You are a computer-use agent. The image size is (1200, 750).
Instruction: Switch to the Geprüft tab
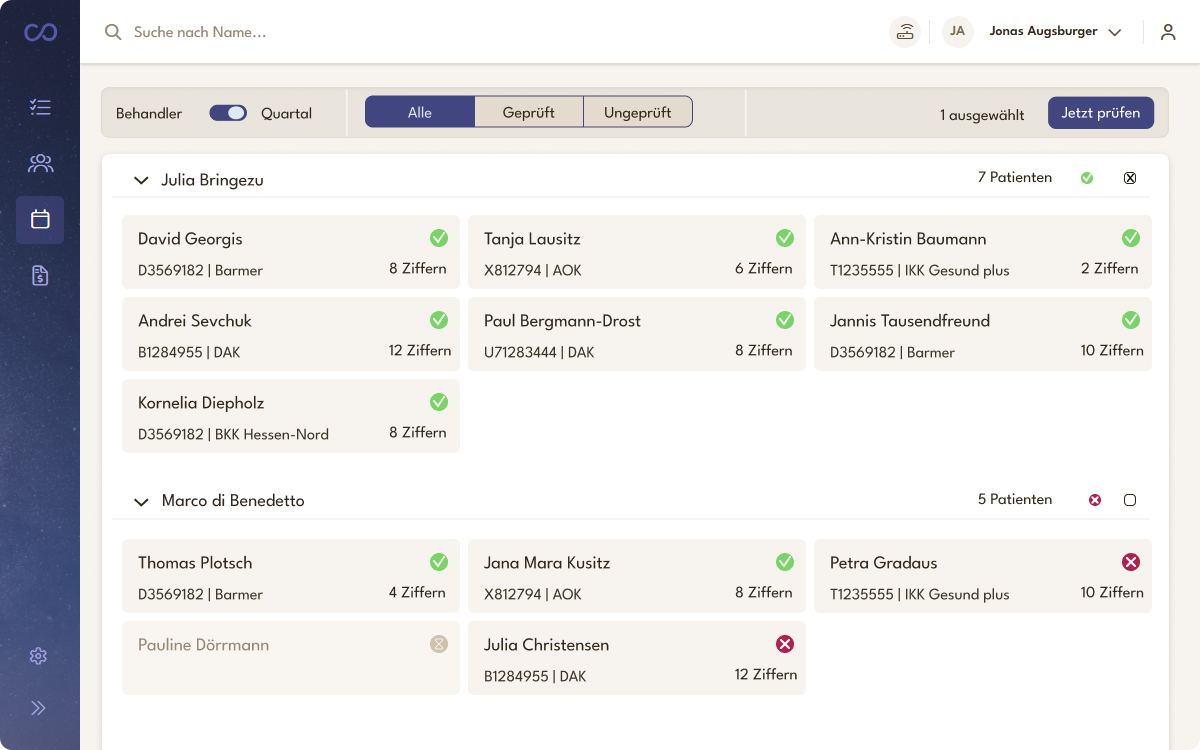pyautogui.click(x=528, y=113)
